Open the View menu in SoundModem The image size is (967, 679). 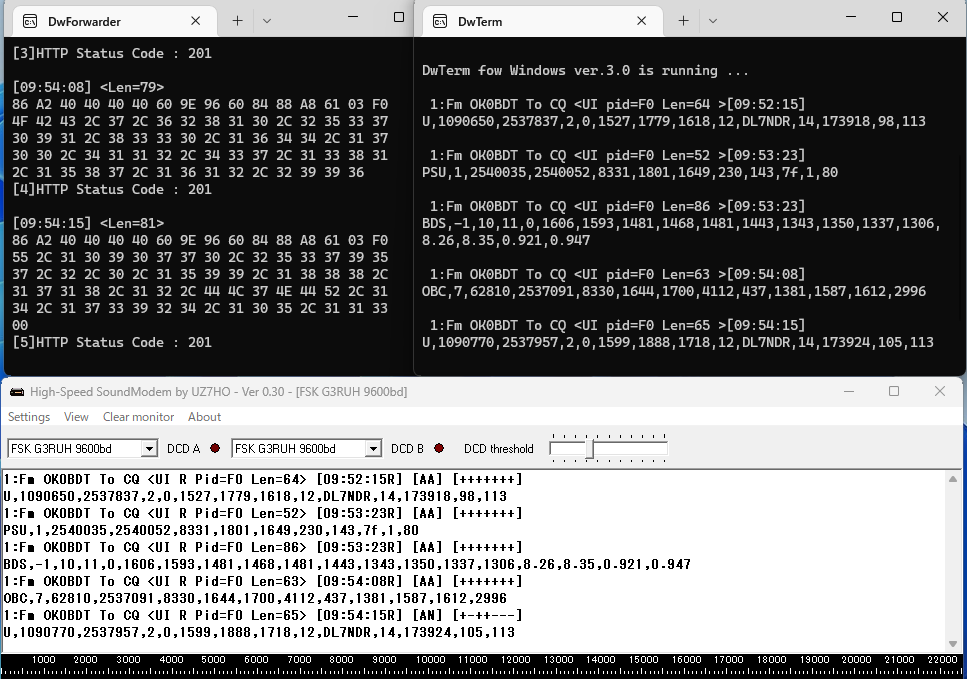pos(76,417)
